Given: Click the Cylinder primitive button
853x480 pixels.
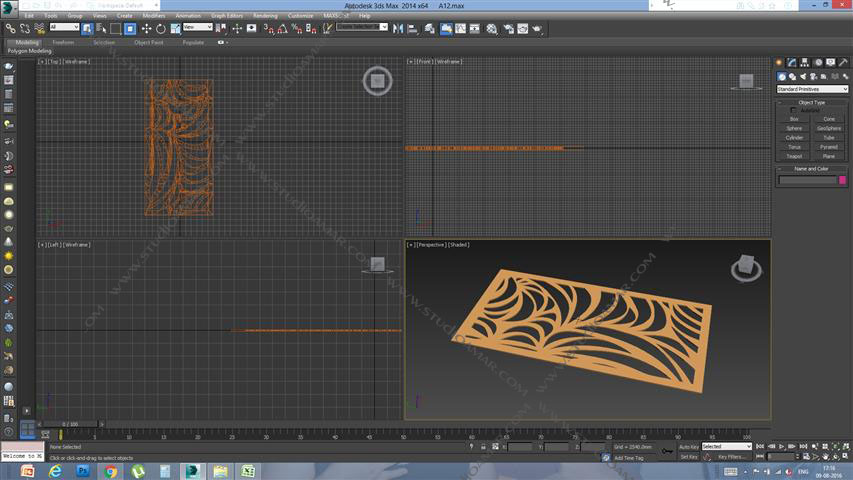Looking at the screenshot, I should 794,137.
